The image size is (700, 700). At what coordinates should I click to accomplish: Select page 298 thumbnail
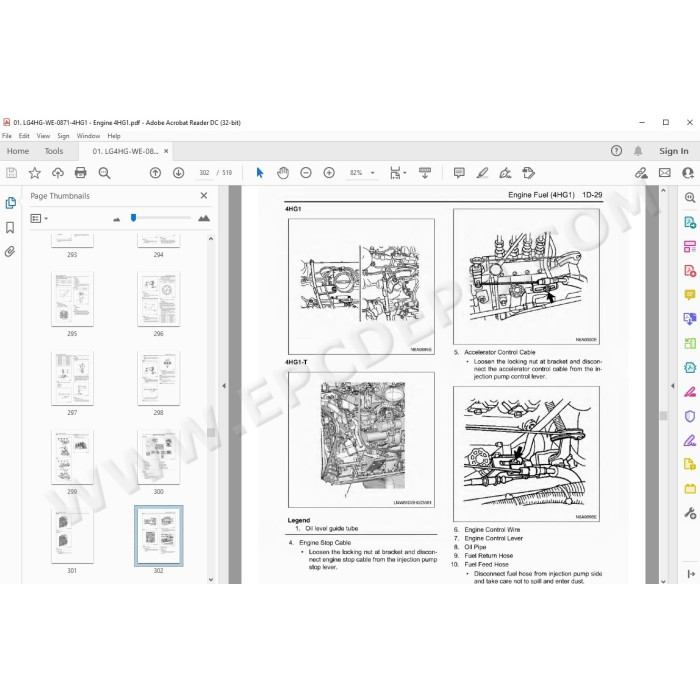tap(158, 378)
